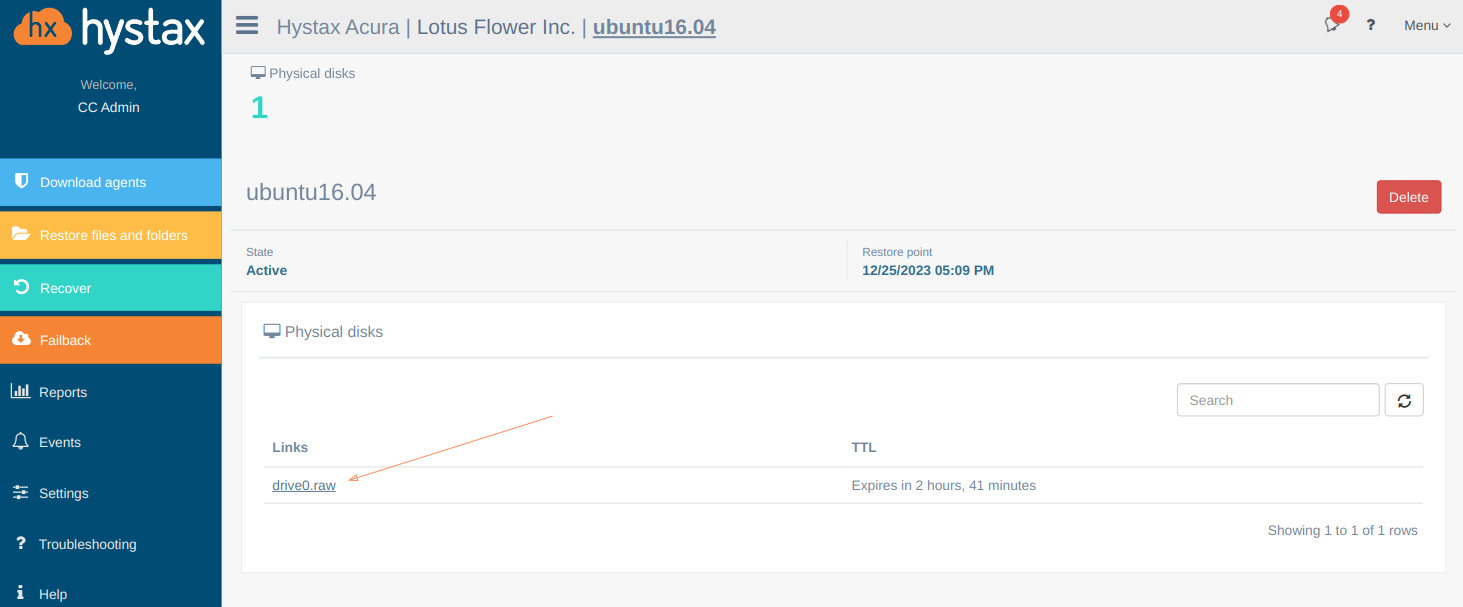Click the Hystax cloud logo
Viewport: 1463px width, 607px height.
point(44,30)
